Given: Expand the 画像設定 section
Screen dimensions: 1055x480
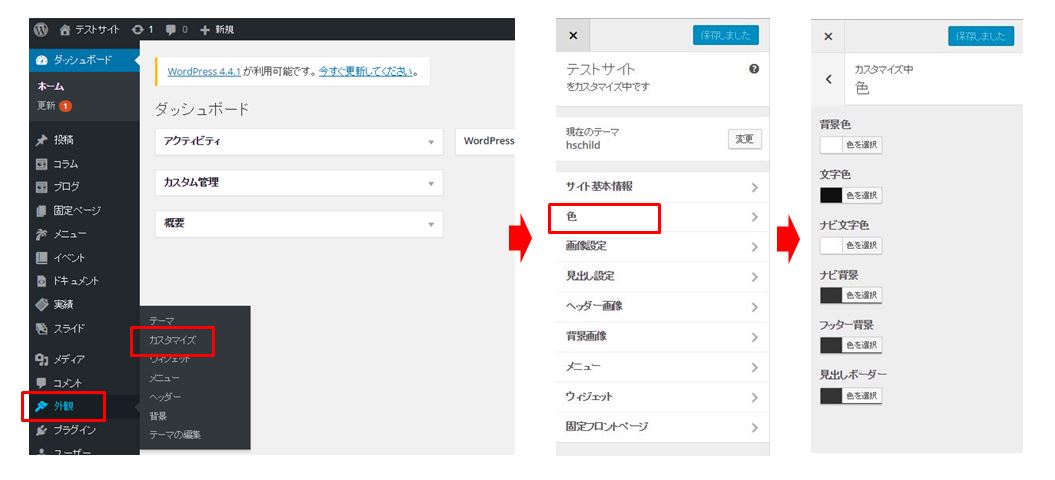Looking at the screenshot, I should click(x=662, y=246).
